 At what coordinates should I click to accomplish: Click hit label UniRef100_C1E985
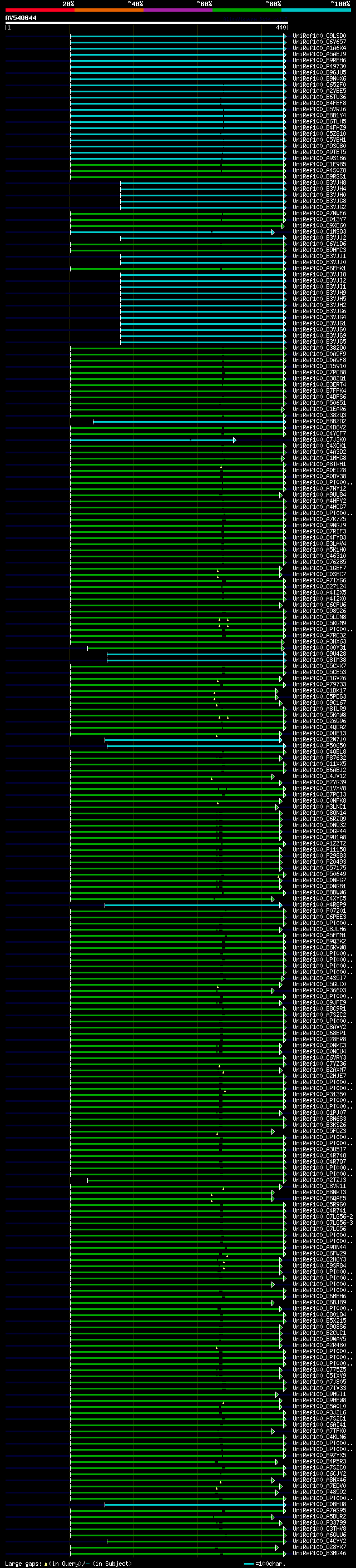point(319,164)
